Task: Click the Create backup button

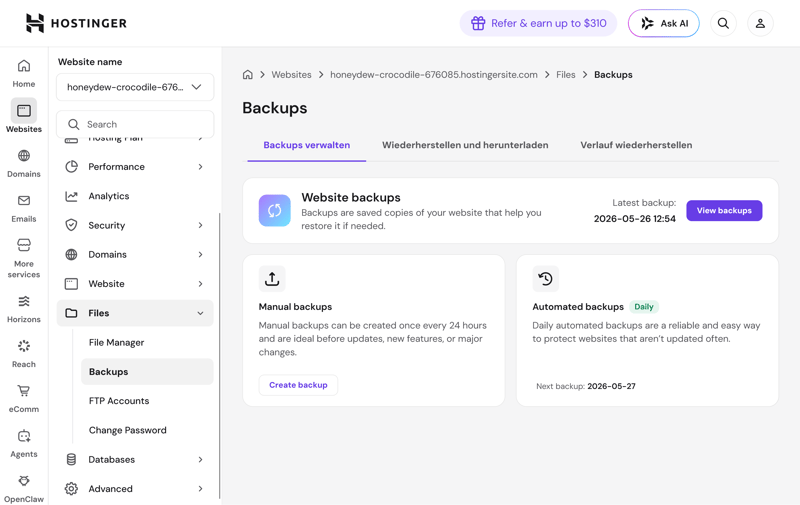Action: point(298,385)
